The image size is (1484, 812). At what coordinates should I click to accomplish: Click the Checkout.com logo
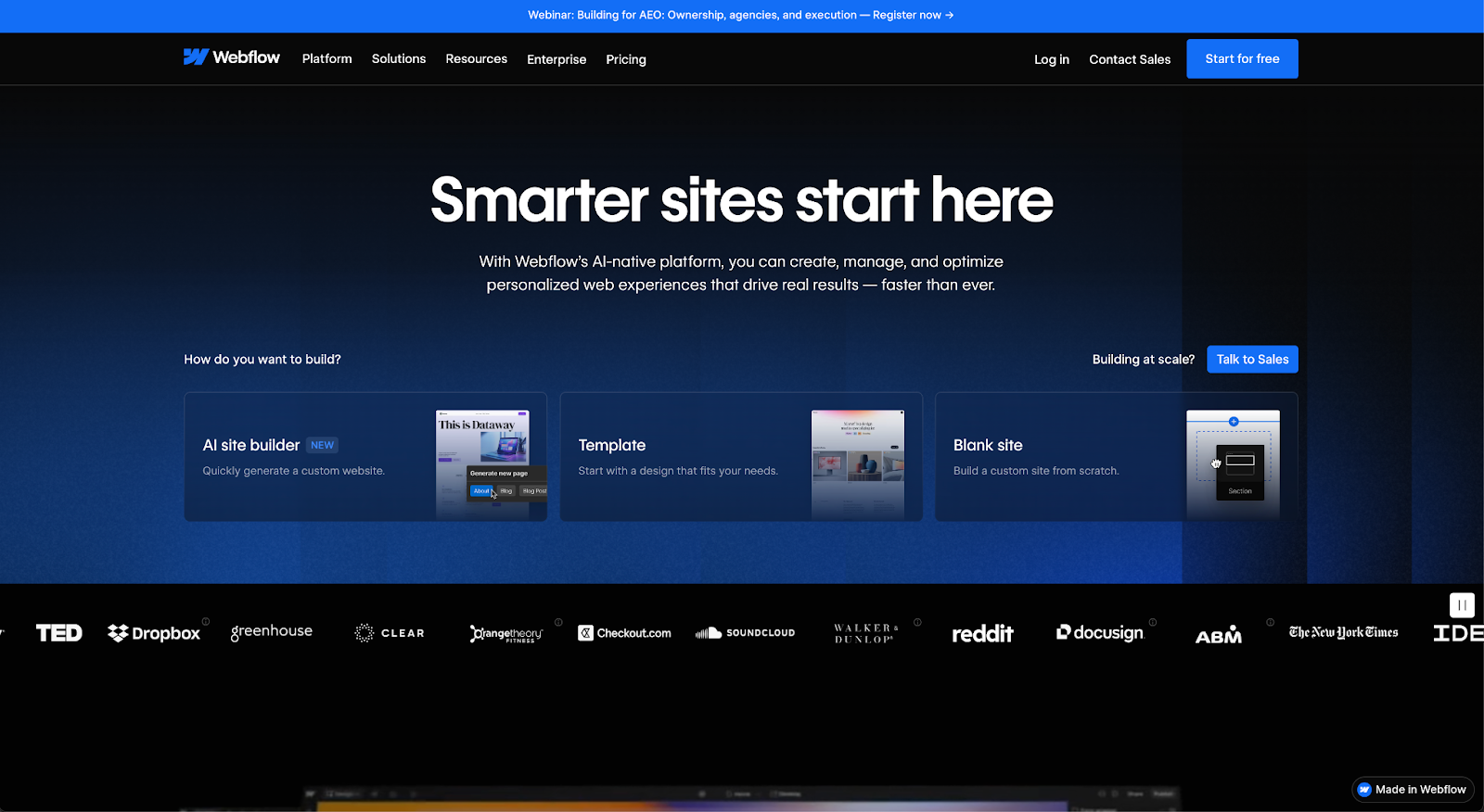(624, 633)
